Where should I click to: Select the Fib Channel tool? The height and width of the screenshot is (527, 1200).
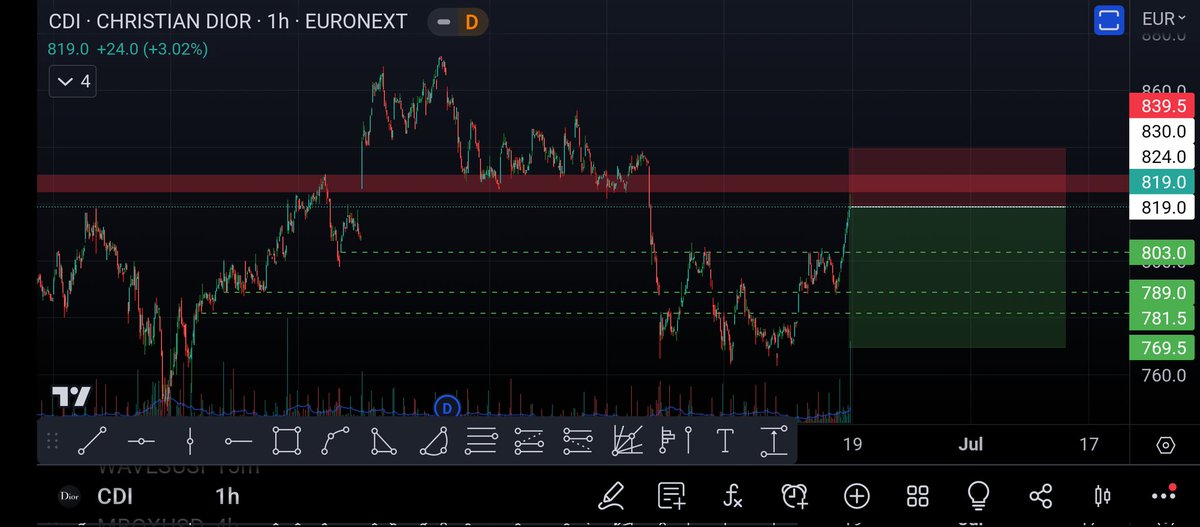[578, 440]
